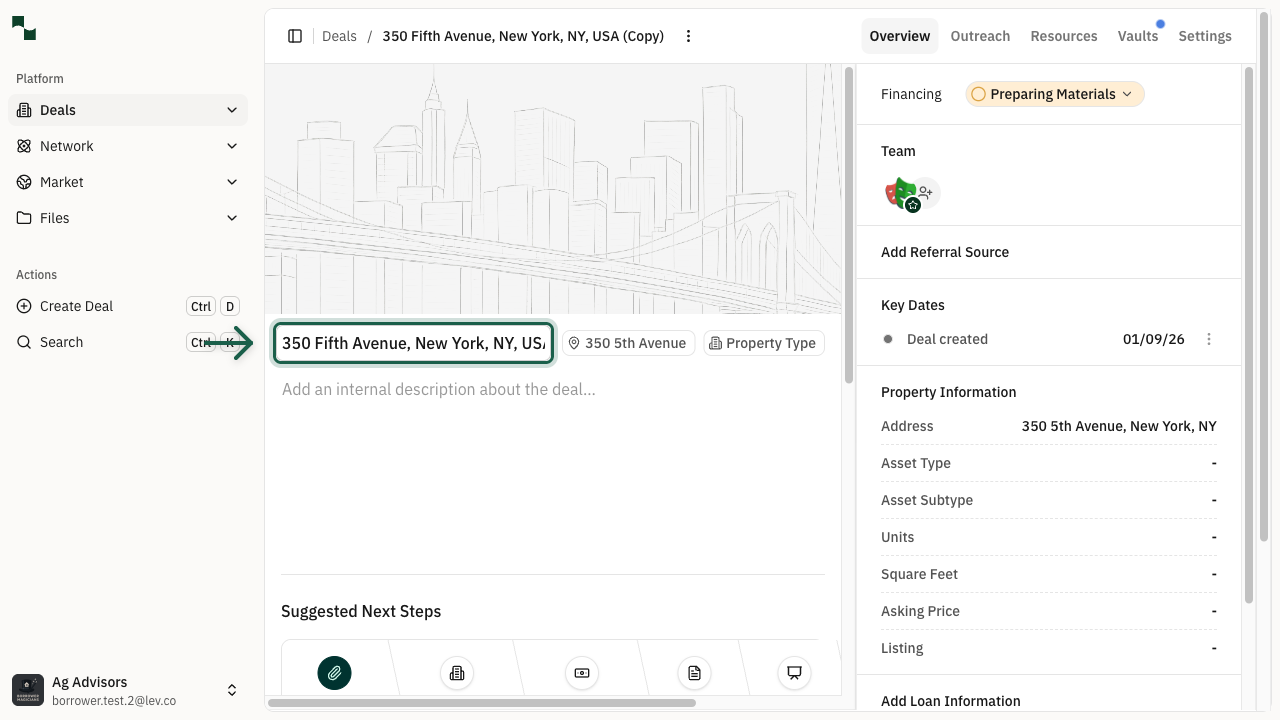This screenshot has height=720, width=1280.
Task: Open the deal title three-dot menu
Action: click(688, 36)
